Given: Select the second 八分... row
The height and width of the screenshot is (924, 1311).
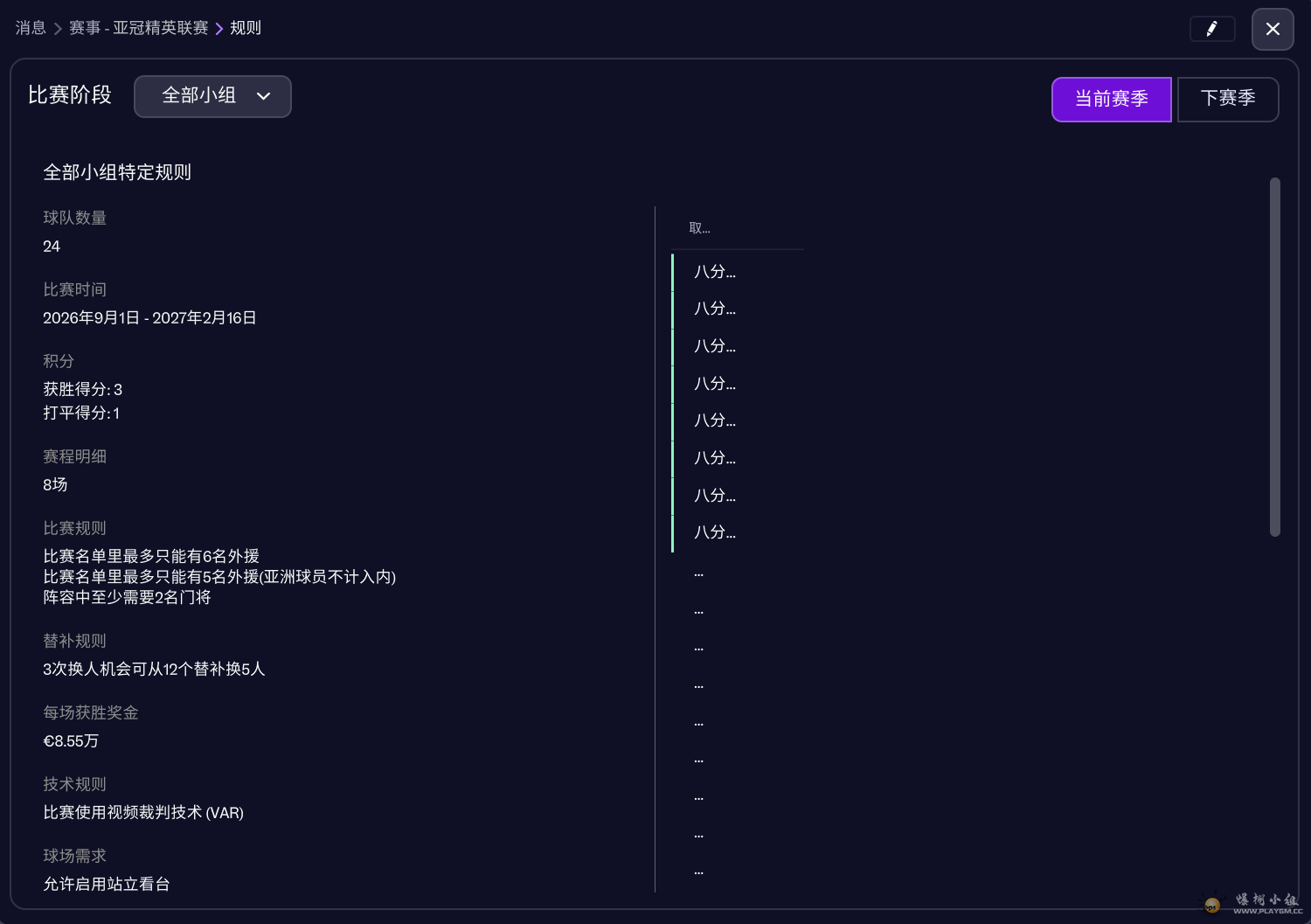Looking at the screenshot, I should pos(715,309).
